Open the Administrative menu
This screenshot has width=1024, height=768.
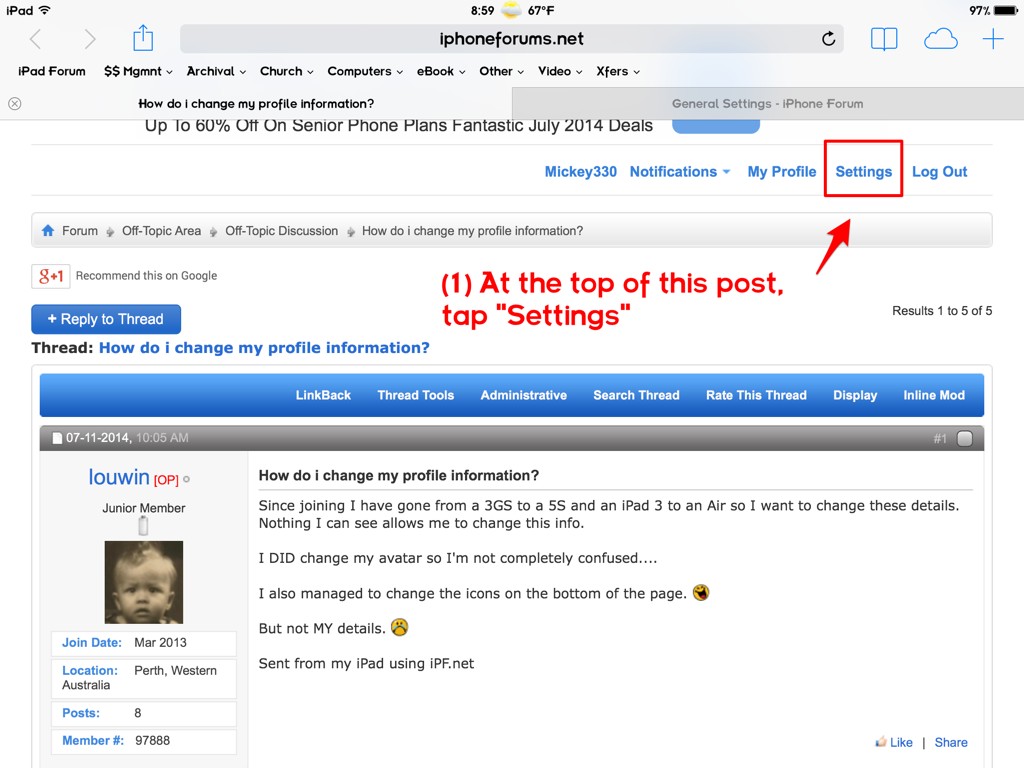click(523, 395)
